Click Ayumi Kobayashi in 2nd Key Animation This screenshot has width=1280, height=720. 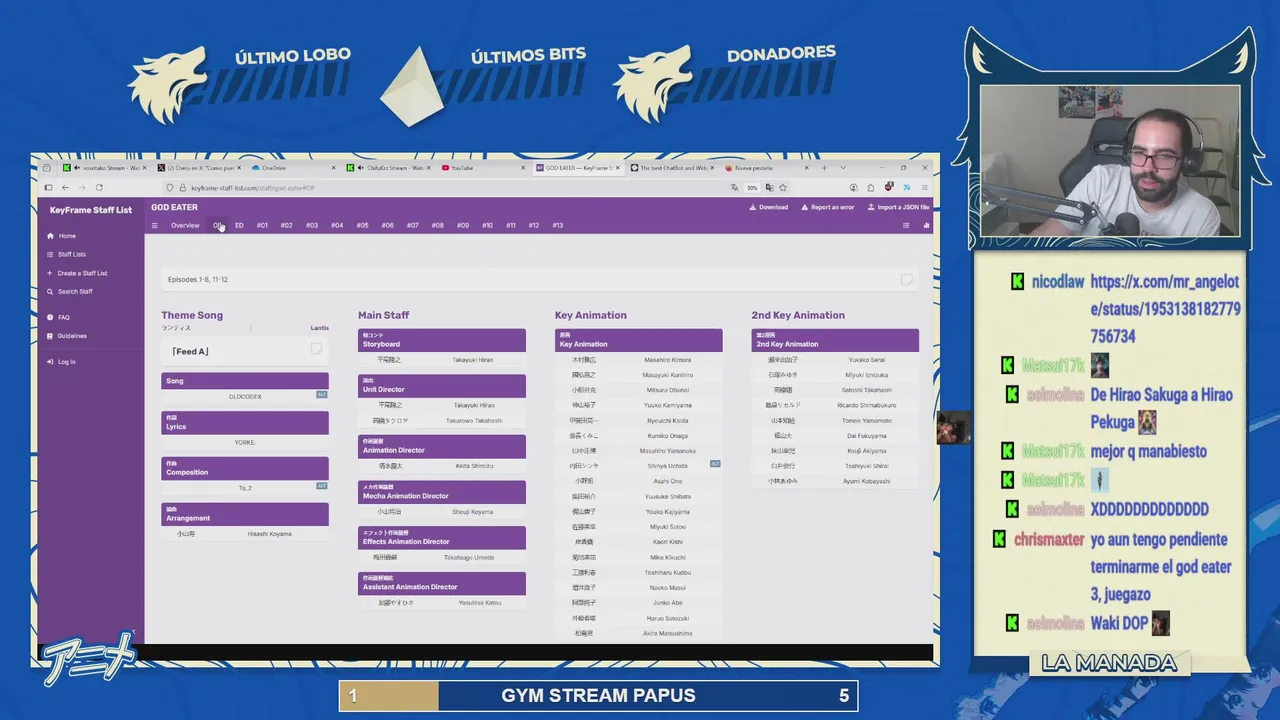point(868,481)
